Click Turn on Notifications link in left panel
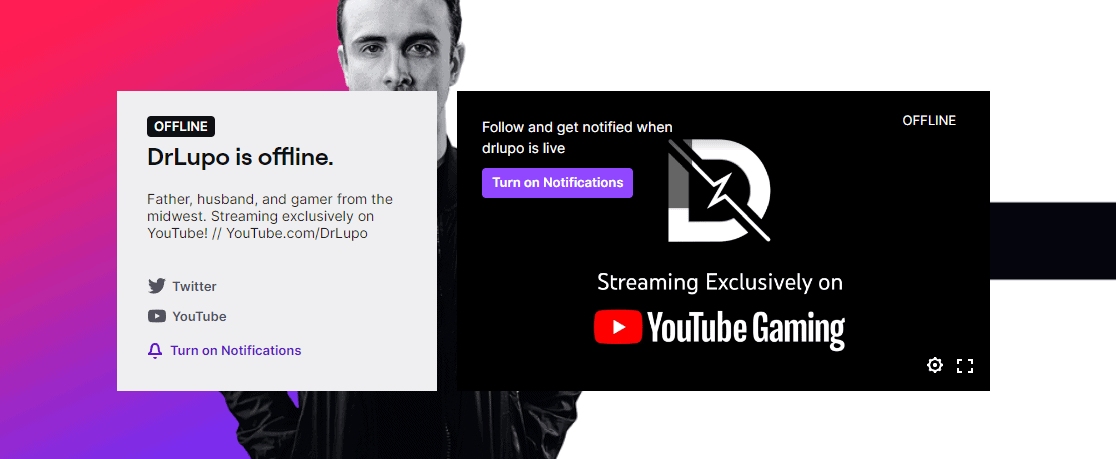The width and height of the screenshot is (1116, 459). pos(236,351)
